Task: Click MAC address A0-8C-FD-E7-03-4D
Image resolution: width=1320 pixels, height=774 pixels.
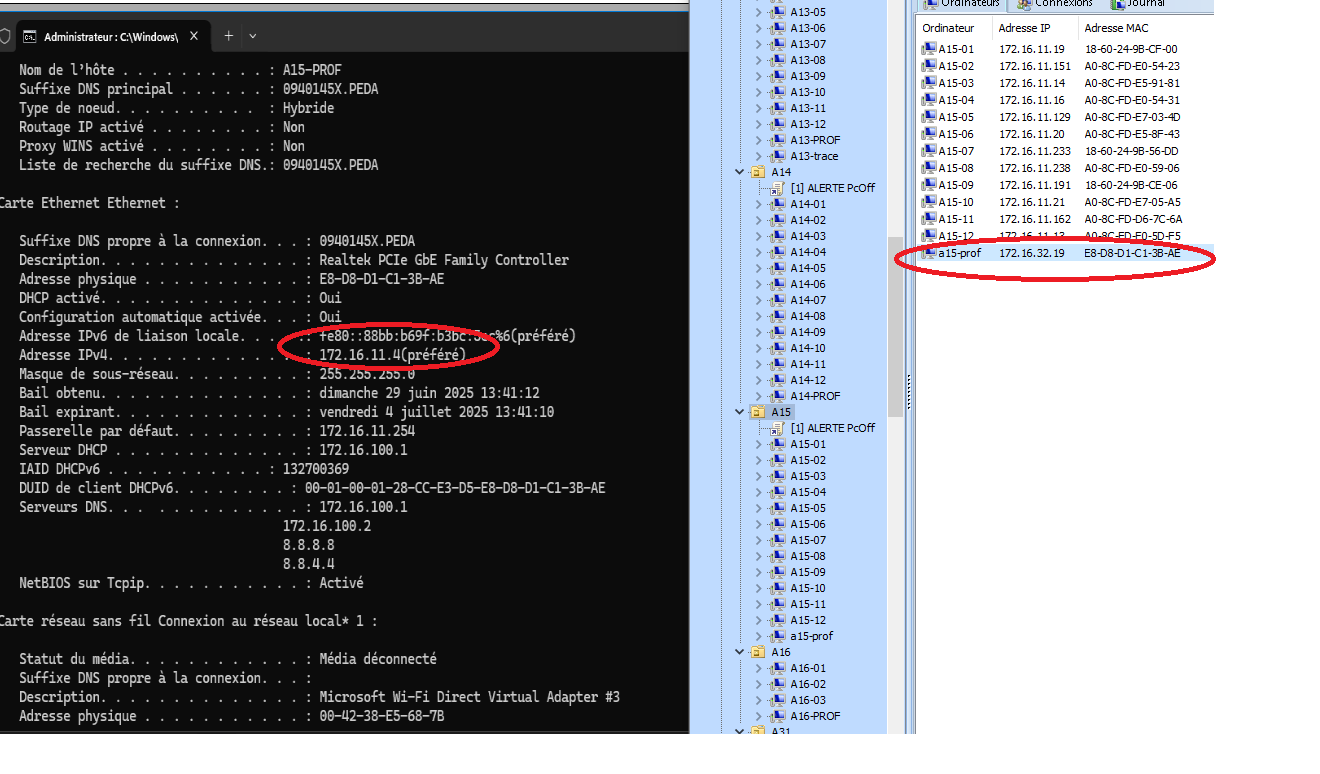Action: [1132, 117]
